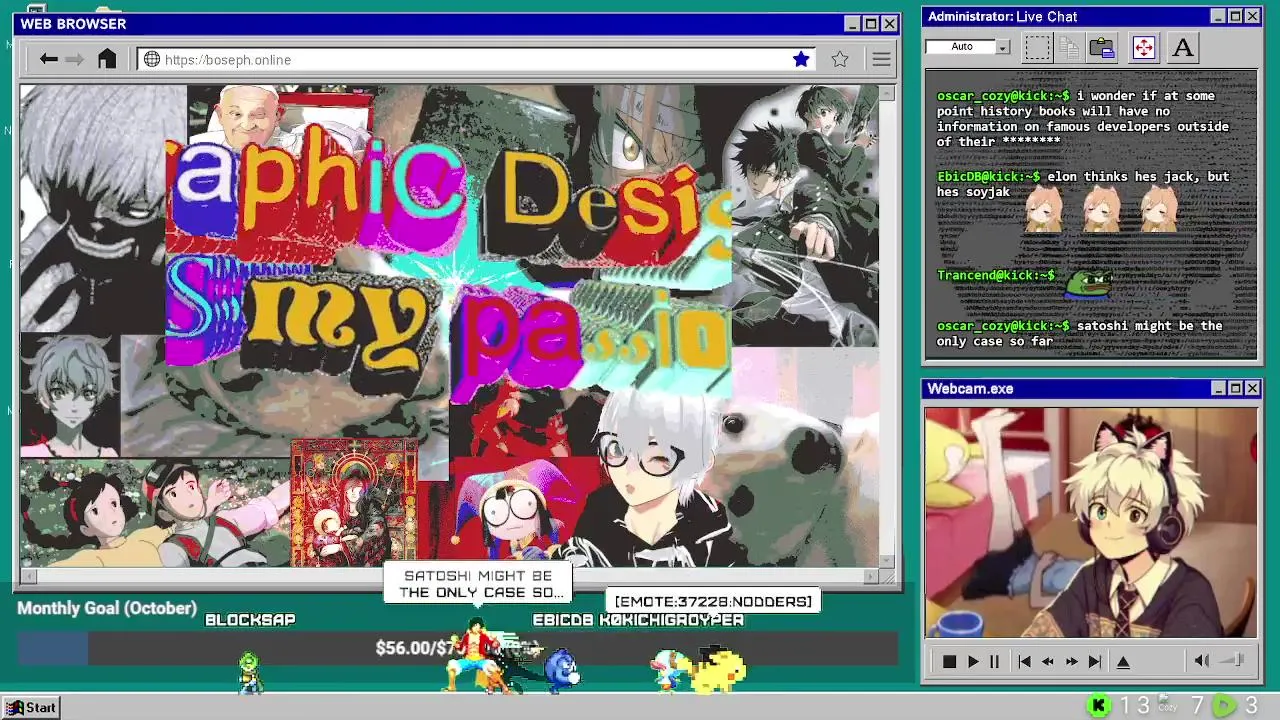The height and width of the screenshot is (720, 1280).
Task: Click the red four-arrow move icon
Action: (1144, 47)
